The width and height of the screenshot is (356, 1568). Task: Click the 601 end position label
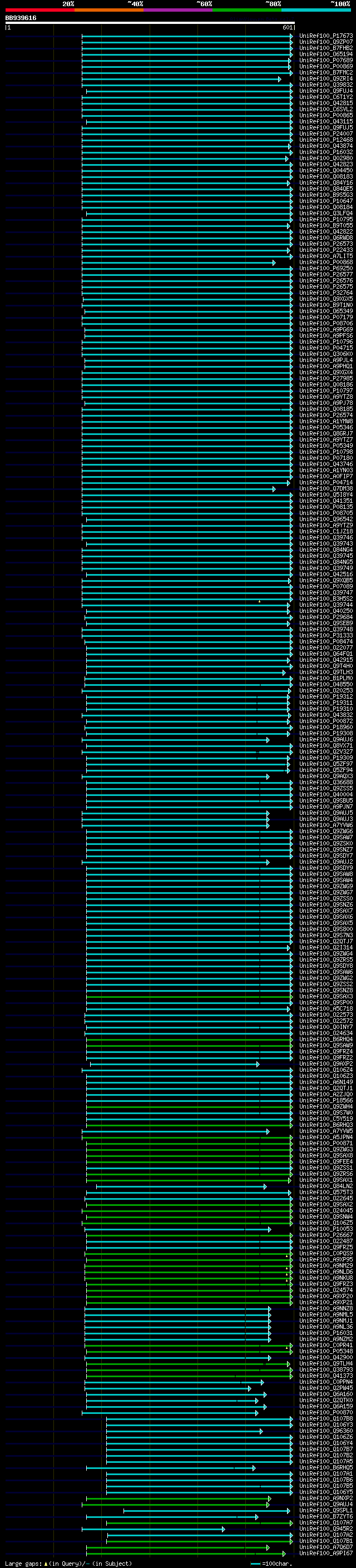point(288,27)
